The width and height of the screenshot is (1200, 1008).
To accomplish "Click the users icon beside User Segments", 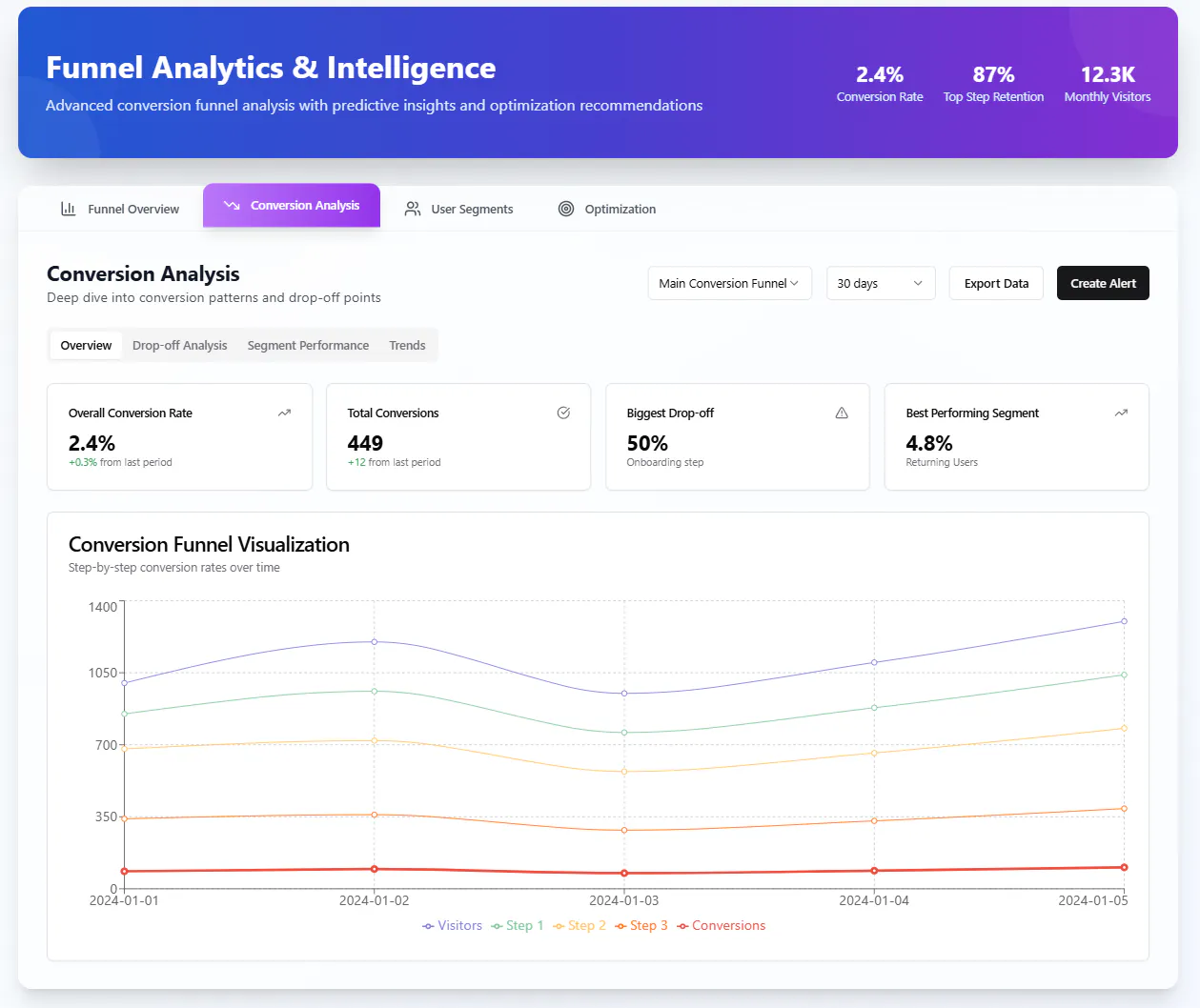I will [x=413, y=209].
